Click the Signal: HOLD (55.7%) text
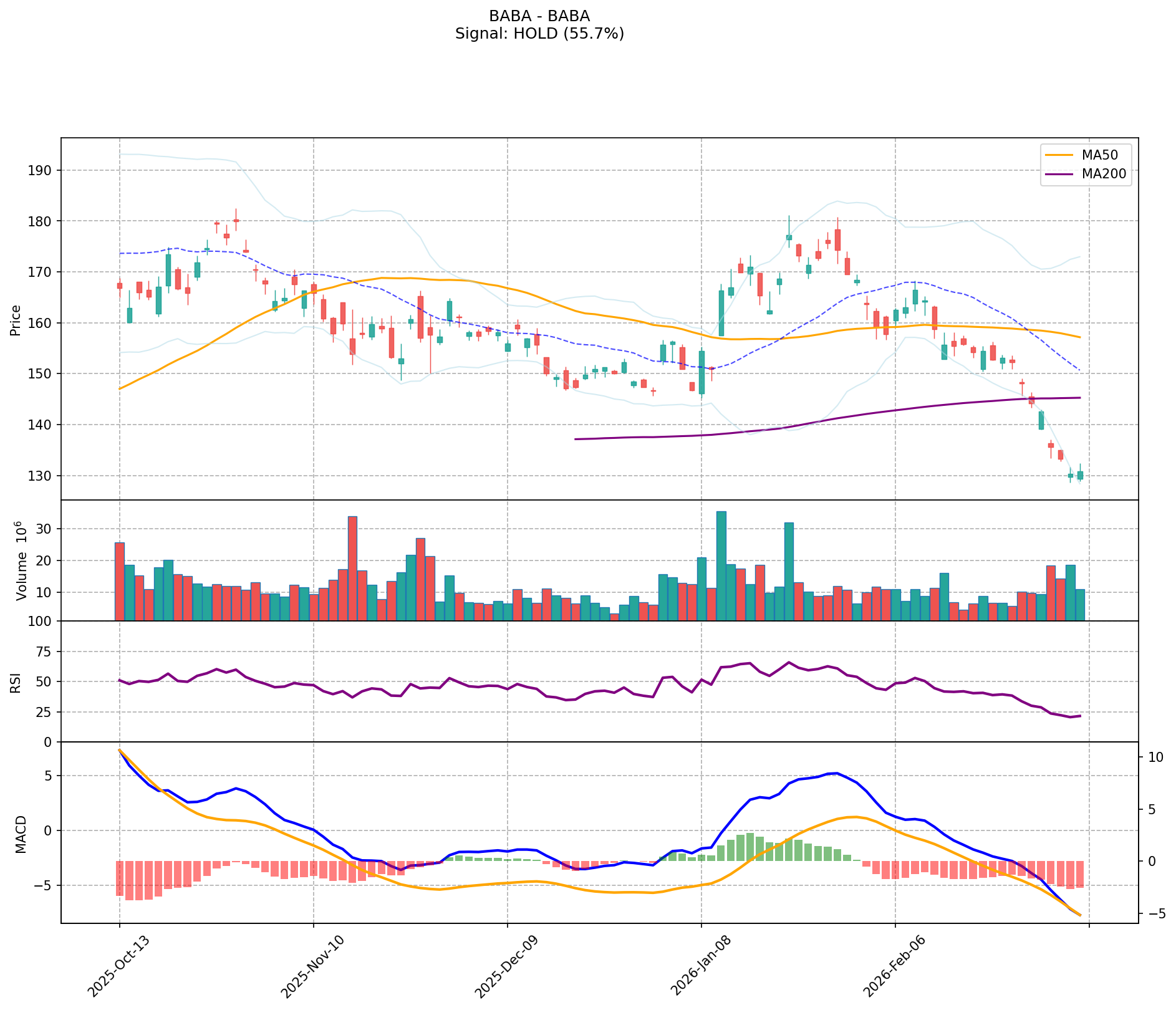1176x1010 pixels. [x=539, y=34]
